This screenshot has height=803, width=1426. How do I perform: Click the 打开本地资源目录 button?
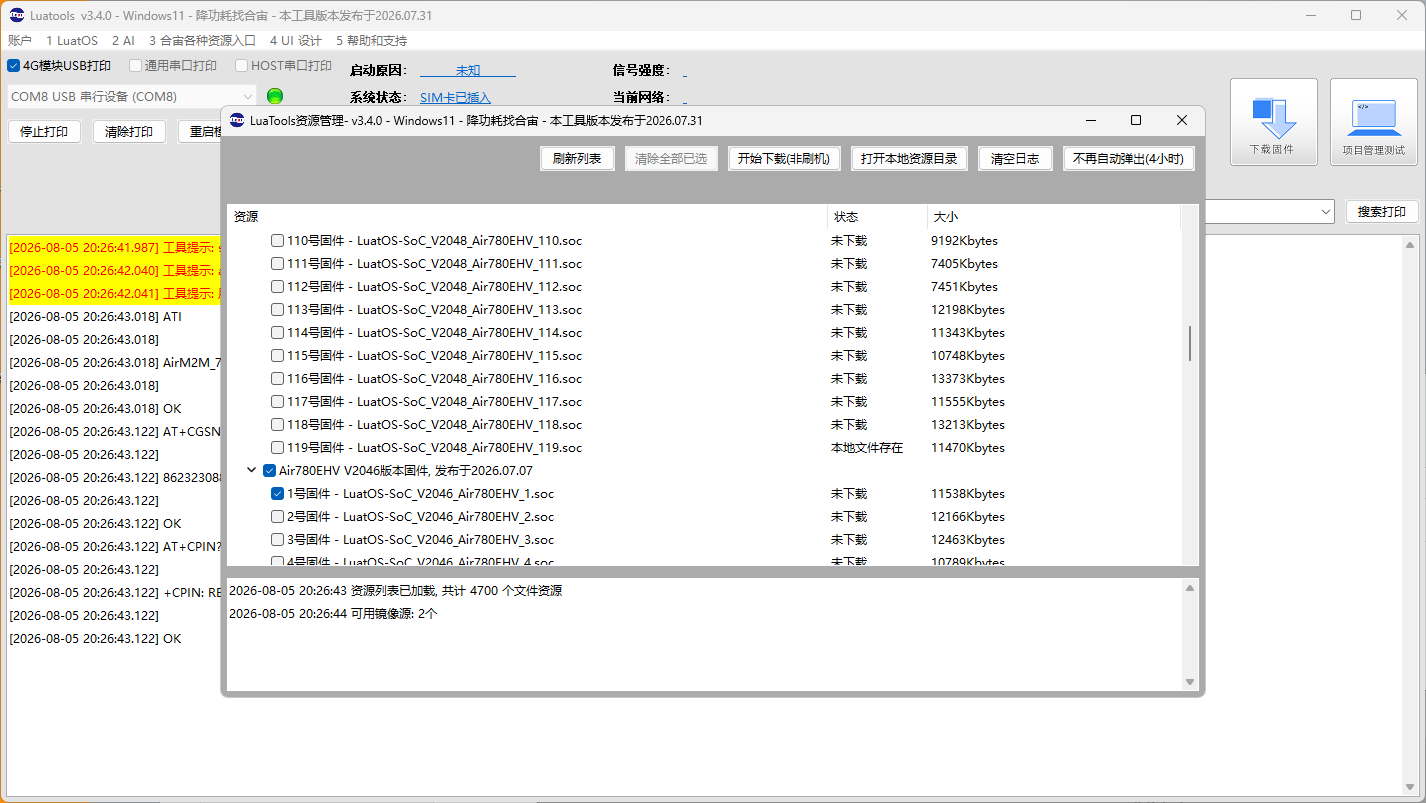click(x=910, y=159)
